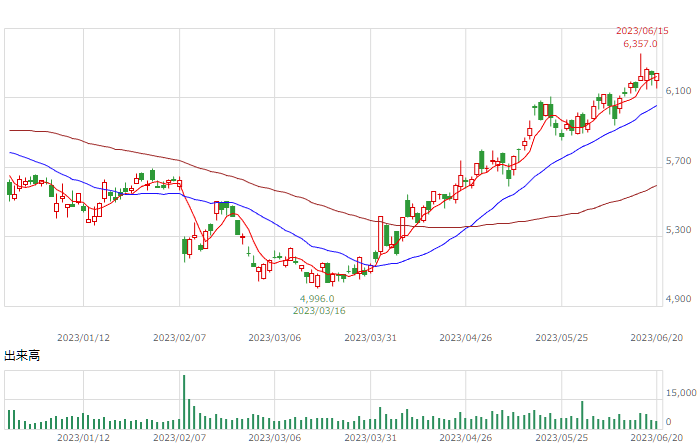The height and width of the screenshot is (446, 697).
Task: Click volume chart date 2023/02/07
Action: coord(180,438)
